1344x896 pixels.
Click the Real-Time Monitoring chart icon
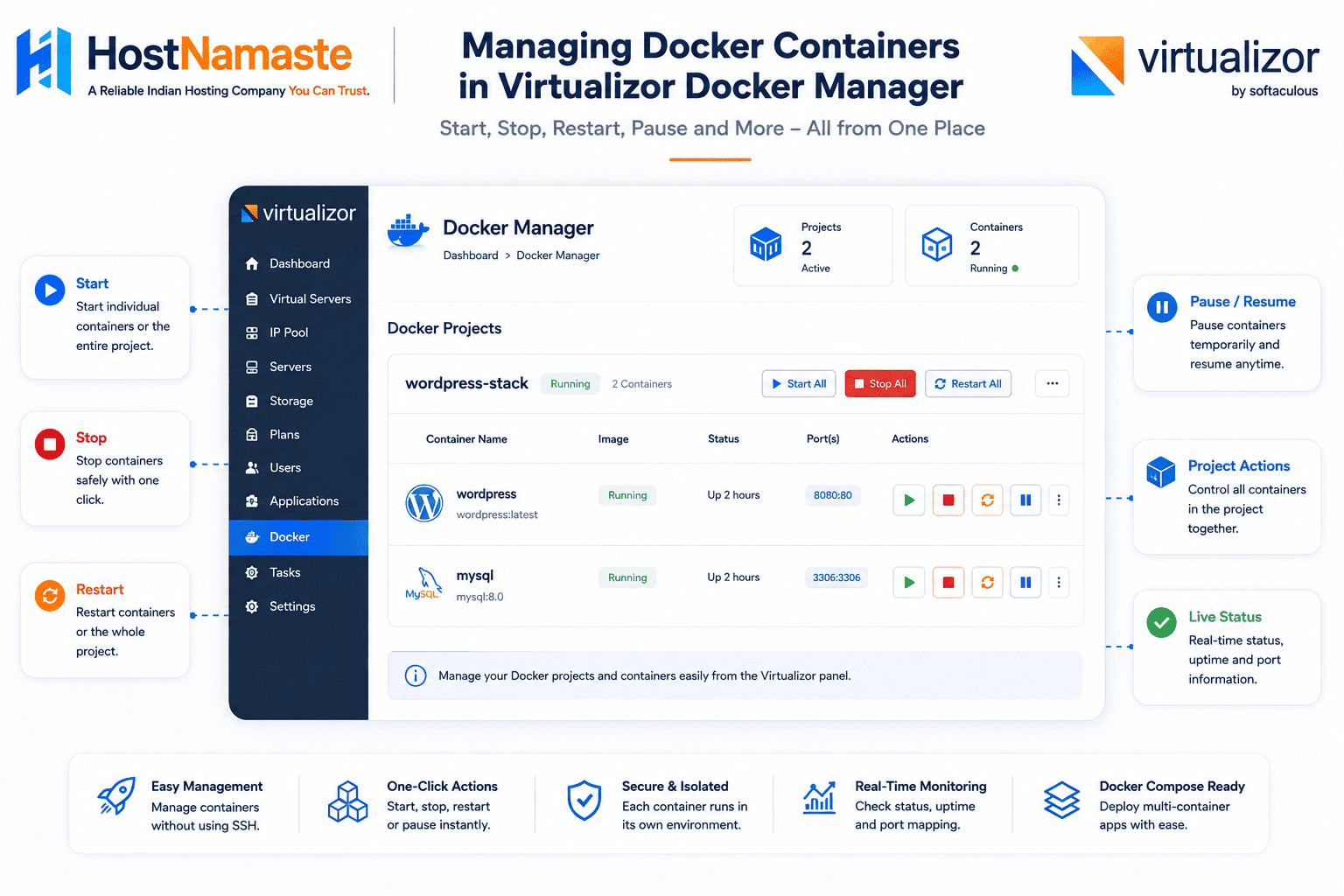coord(819,798)
